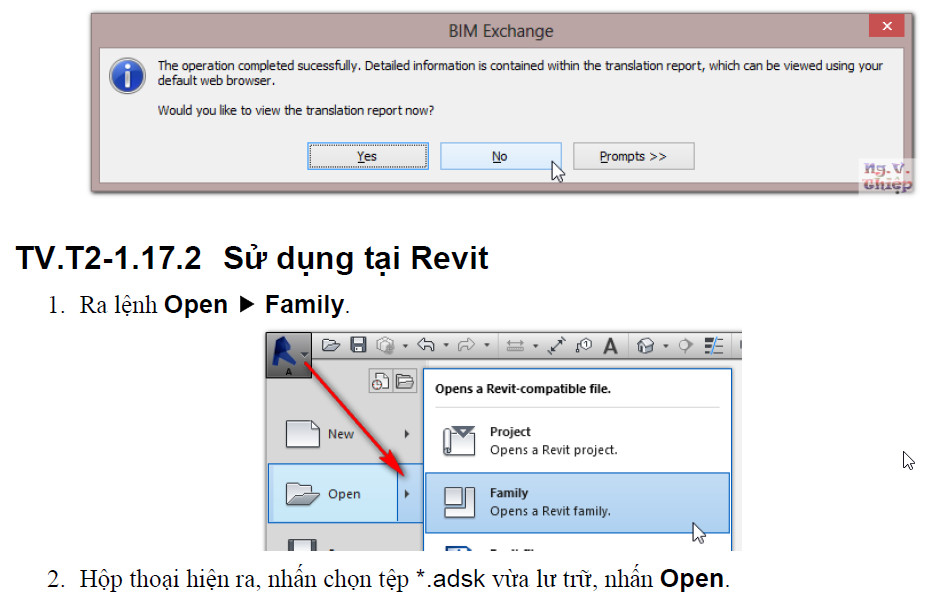This screenshot has height=601, width=931.
Task: Click the step 2 text mentioning '*.adsk'
Action: click(404, 578)
